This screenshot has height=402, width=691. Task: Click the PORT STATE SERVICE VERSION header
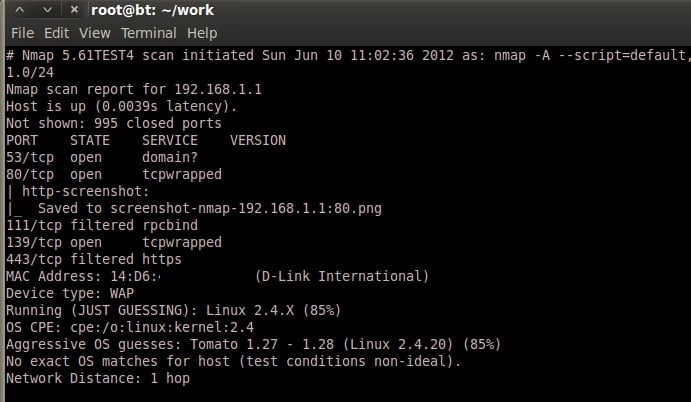tap(146, 141)
